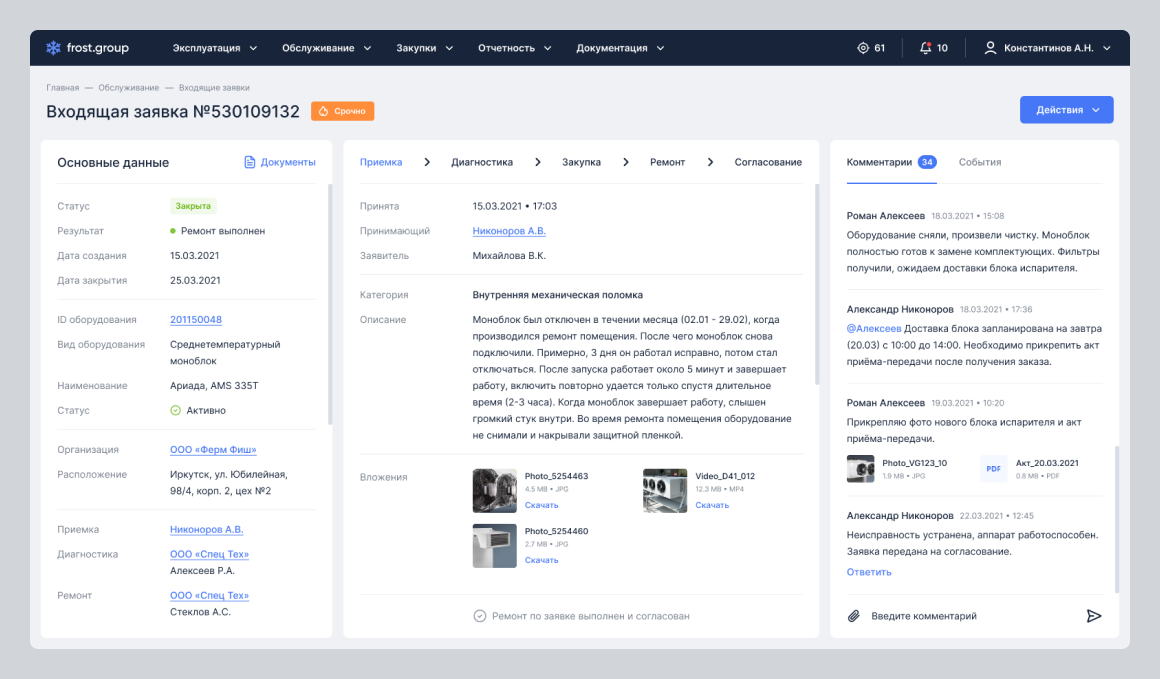Screen dimensions: 1160x679
Task: Open ООО «Спец Тех» link in Диагностика row
Action: tap(209, 554)
